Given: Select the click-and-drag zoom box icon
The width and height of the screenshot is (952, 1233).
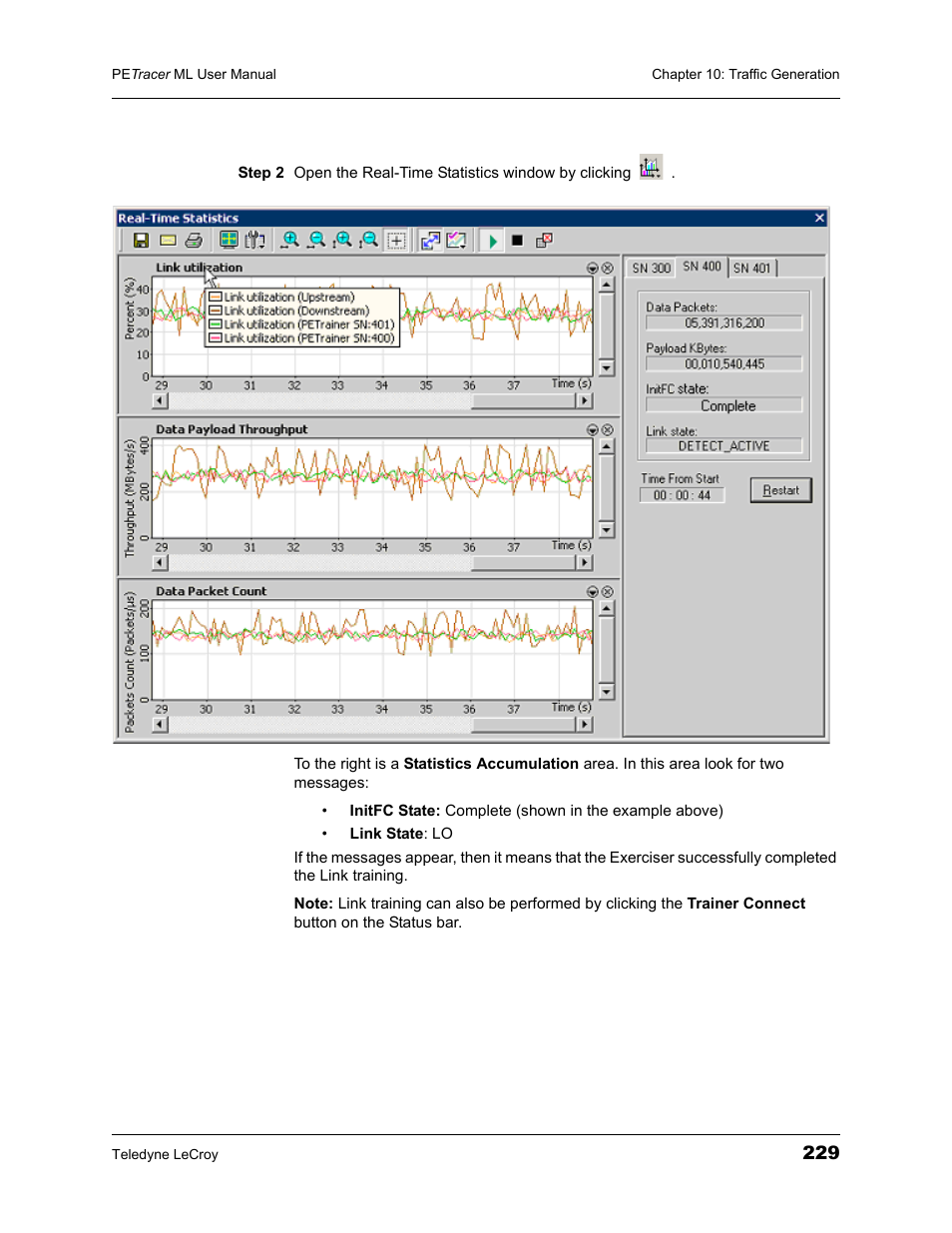Looking at the screenshot, I should click(x=396, y=241).
